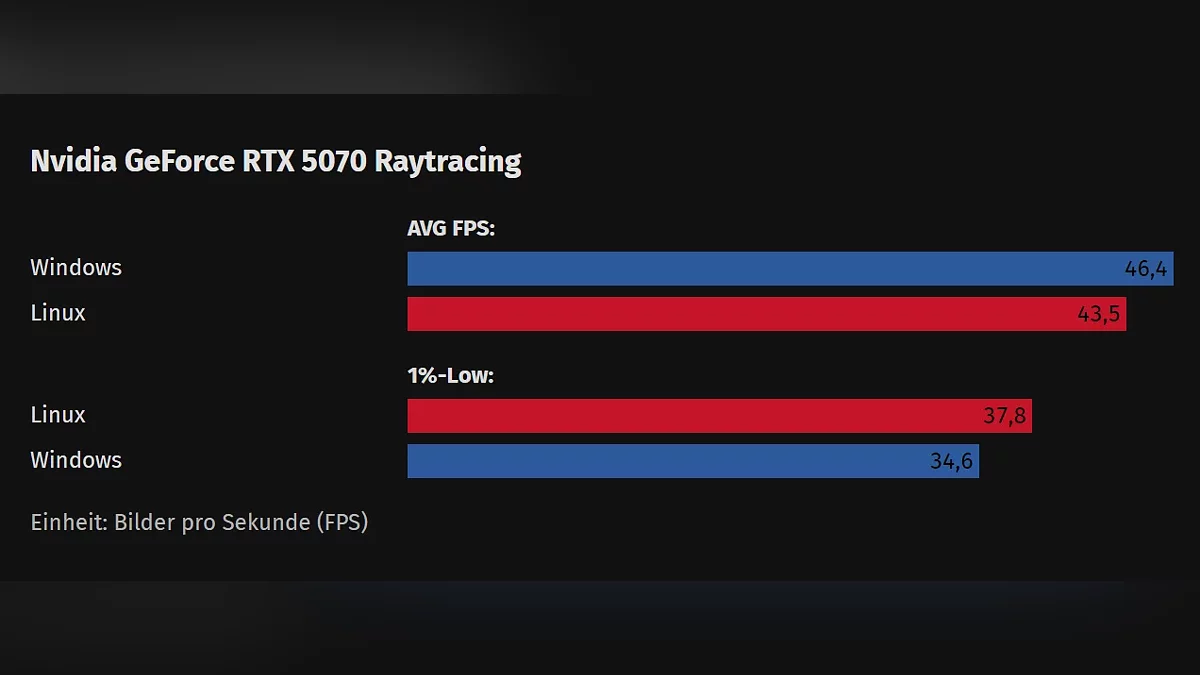
Task: Click the word Nvidia in the chart title
Action: click(x=73, y=161)
